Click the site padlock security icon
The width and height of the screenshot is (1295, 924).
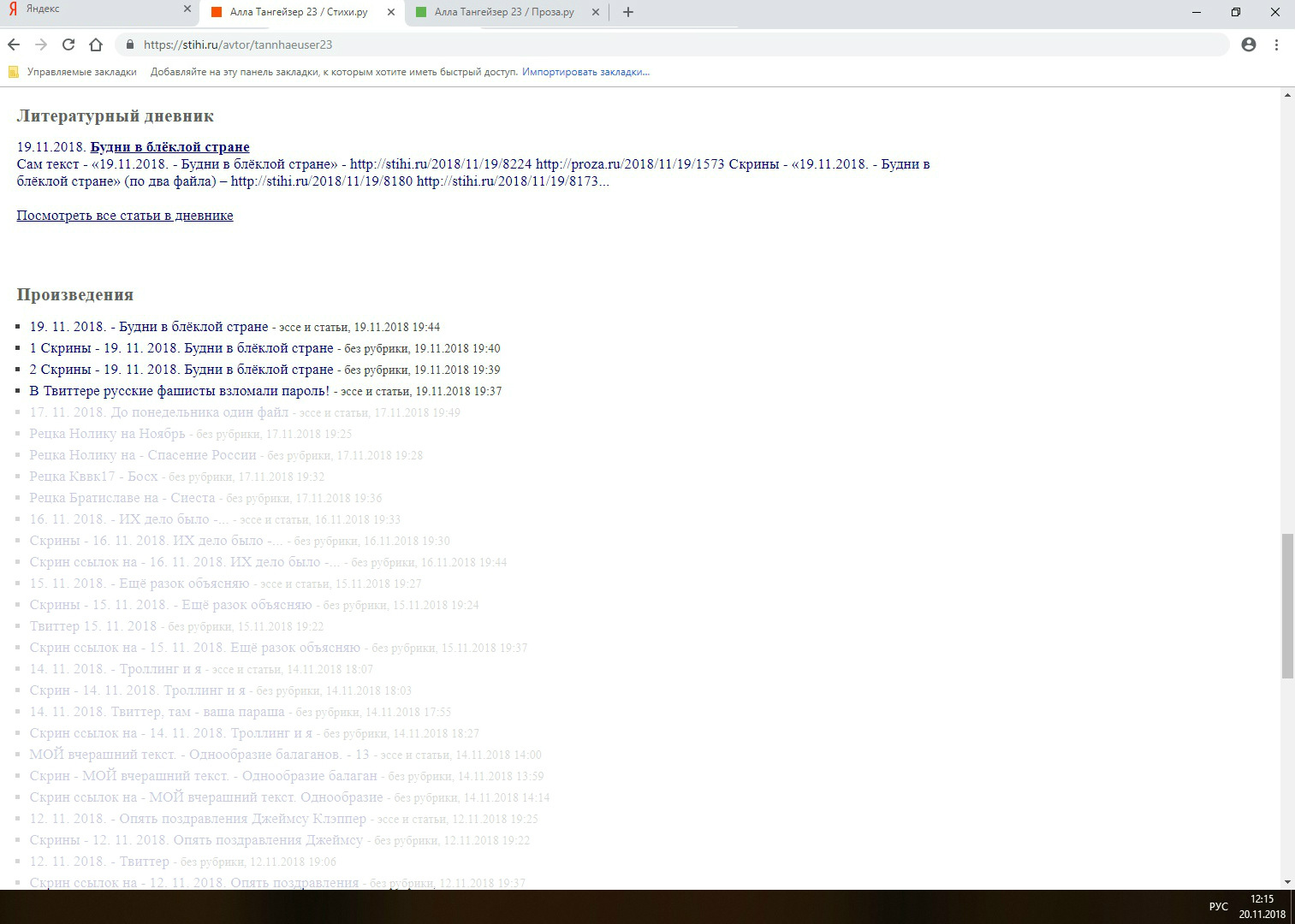pyautogui.click(x=130, y=44)
